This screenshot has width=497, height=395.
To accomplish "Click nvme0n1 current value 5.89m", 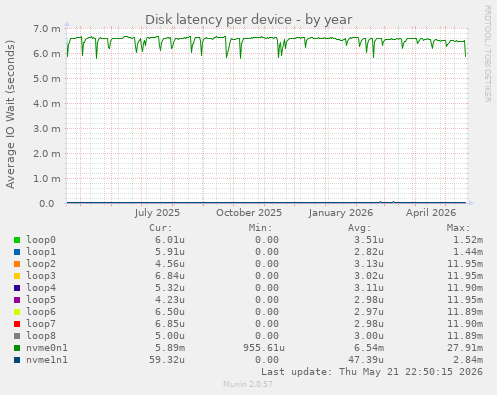I will point(170,348).
